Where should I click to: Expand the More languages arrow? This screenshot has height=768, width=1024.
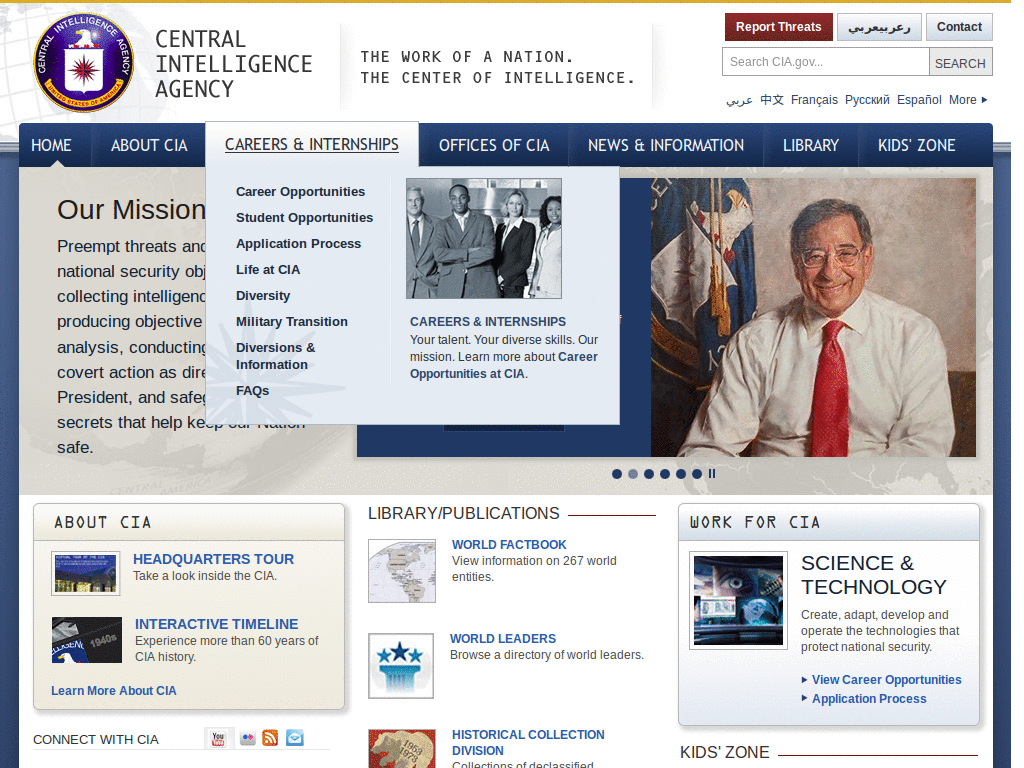(984, 100)
